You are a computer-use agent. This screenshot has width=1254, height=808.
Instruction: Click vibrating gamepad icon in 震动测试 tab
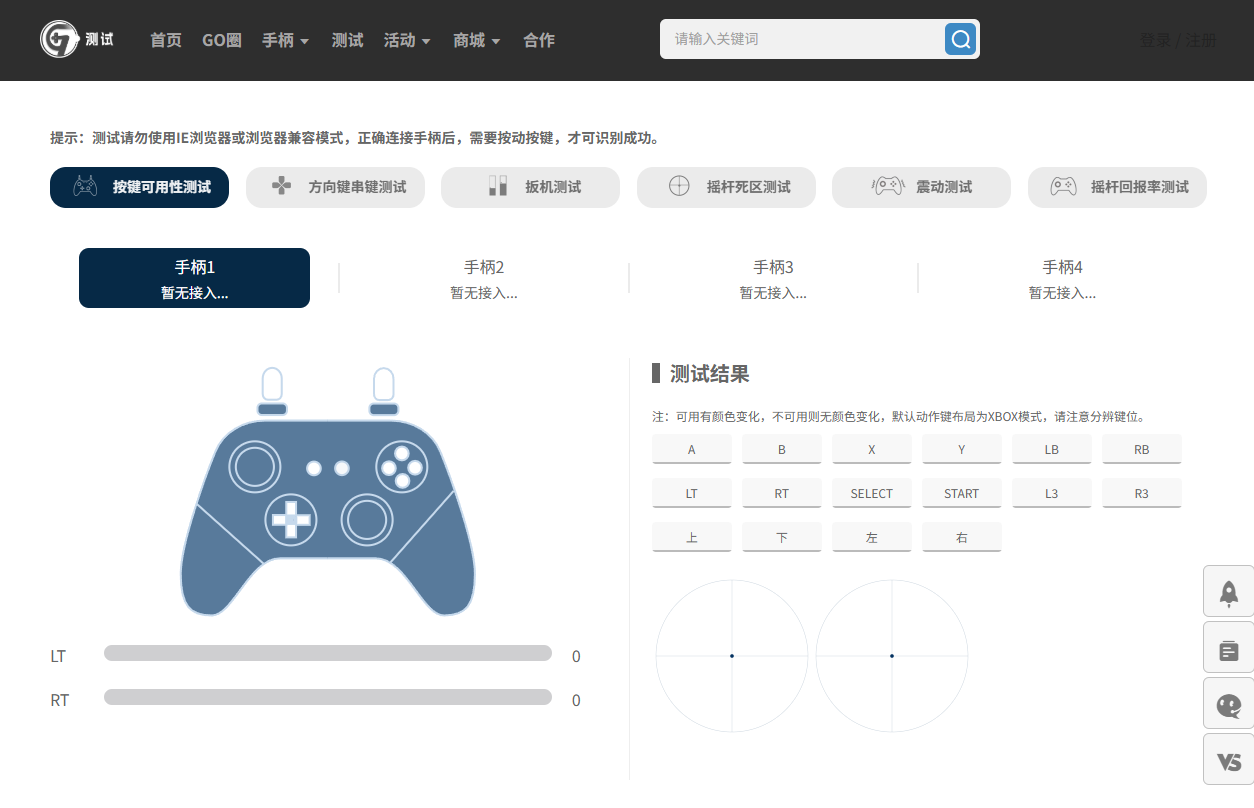pyautogui.click(x=888, y=187)
